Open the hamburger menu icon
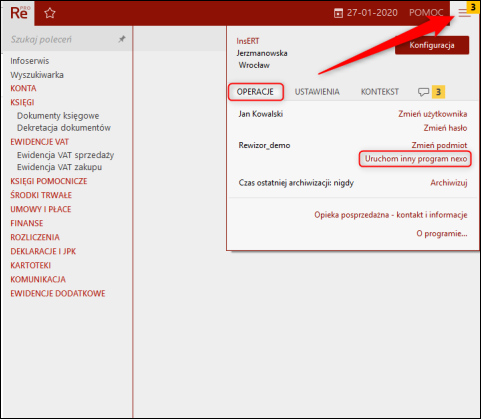 464,13
